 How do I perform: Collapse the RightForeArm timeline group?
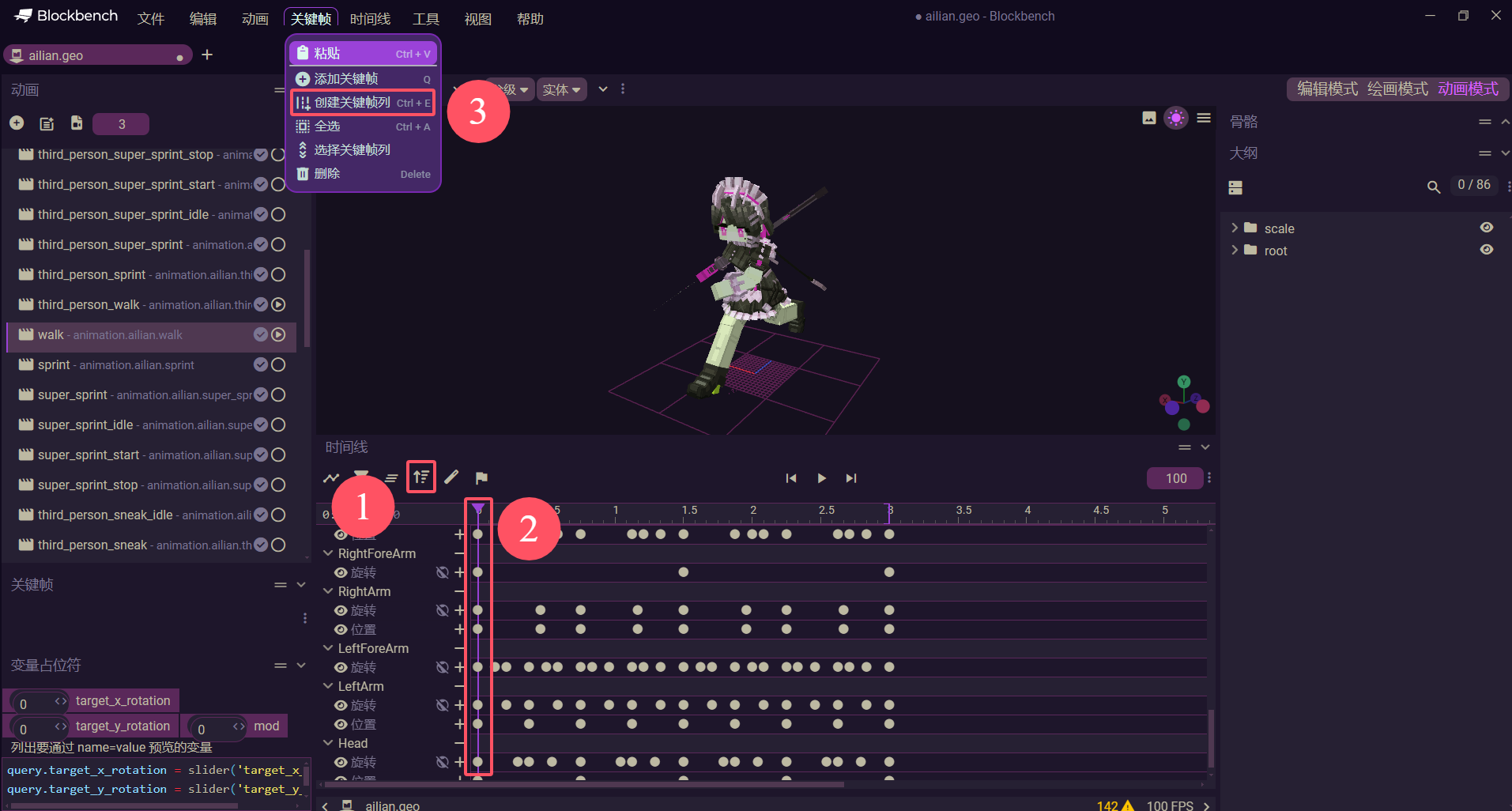328,553
